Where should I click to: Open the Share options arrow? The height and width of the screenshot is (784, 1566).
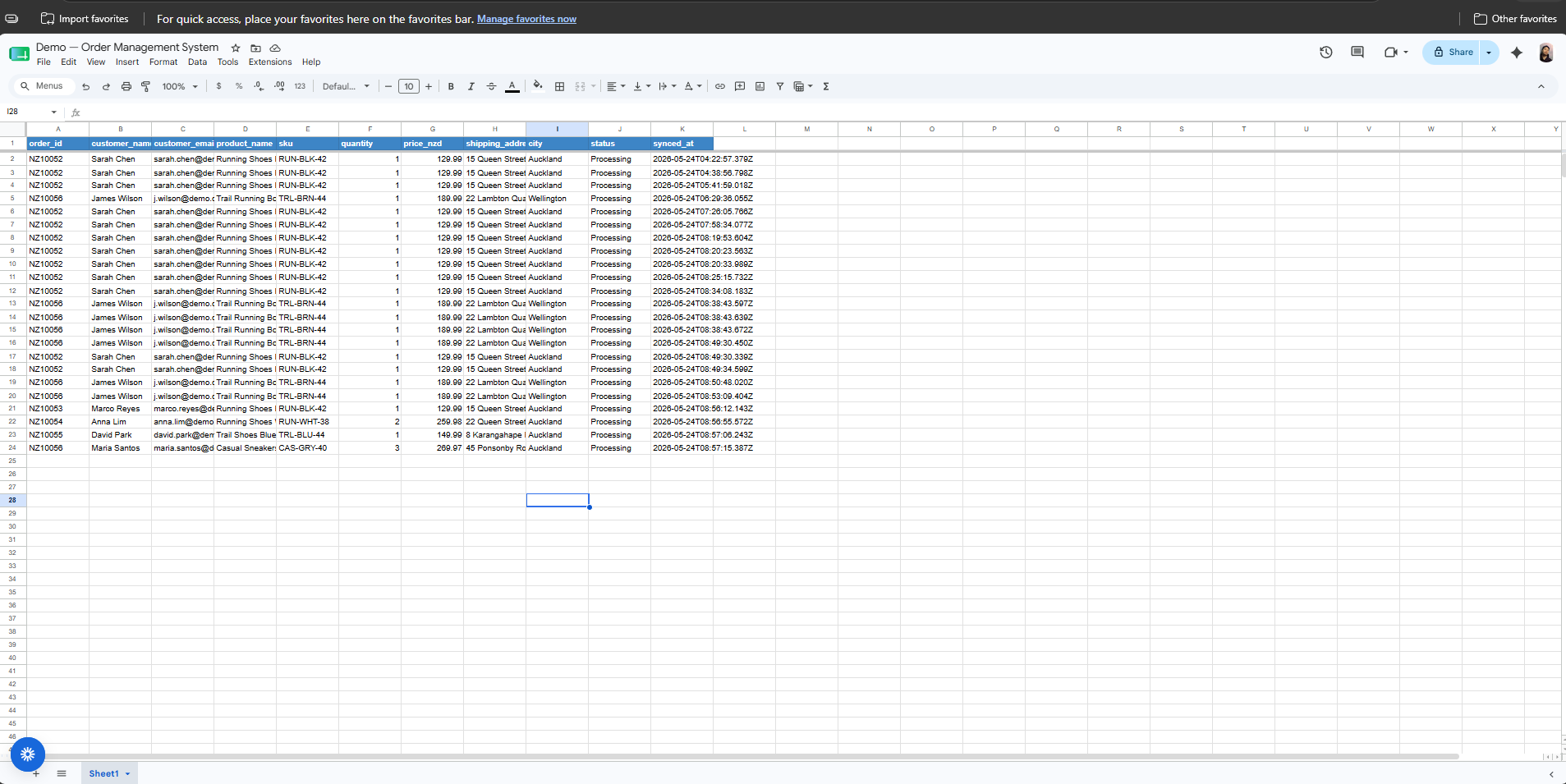click(x=1489, y=52)
